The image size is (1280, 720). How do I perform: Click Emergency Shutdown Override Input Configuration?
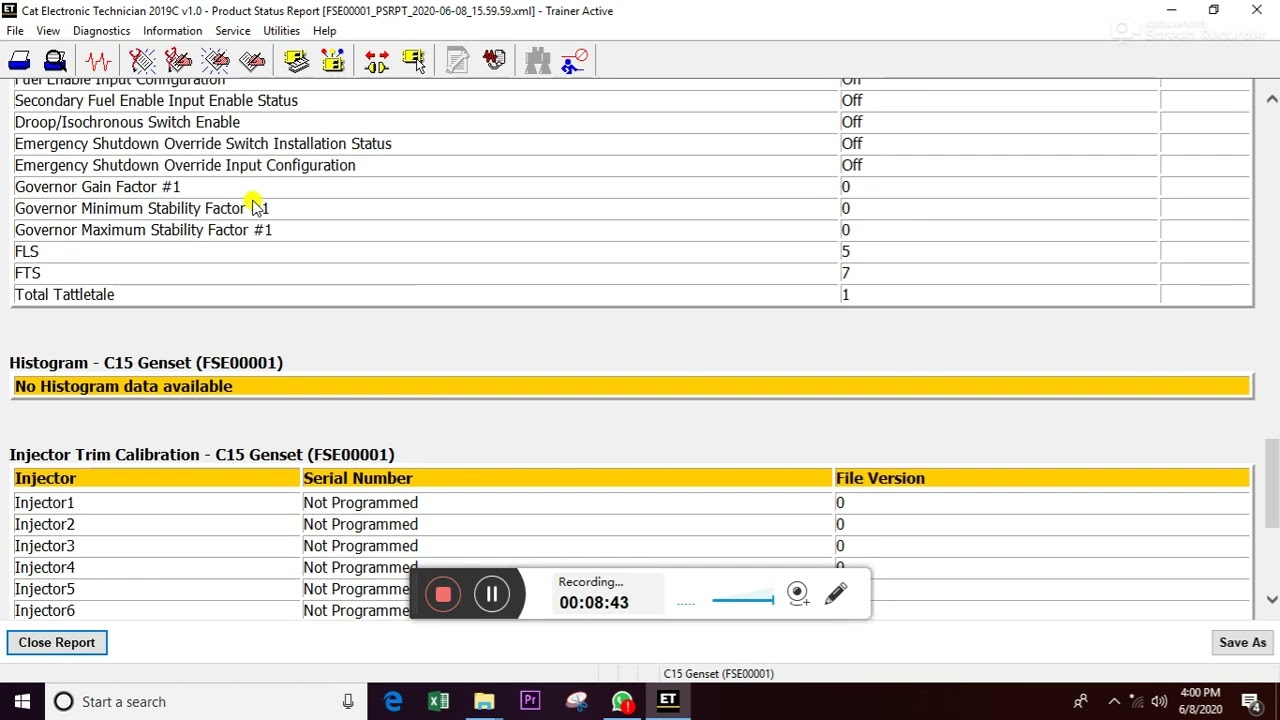[185, 165]
